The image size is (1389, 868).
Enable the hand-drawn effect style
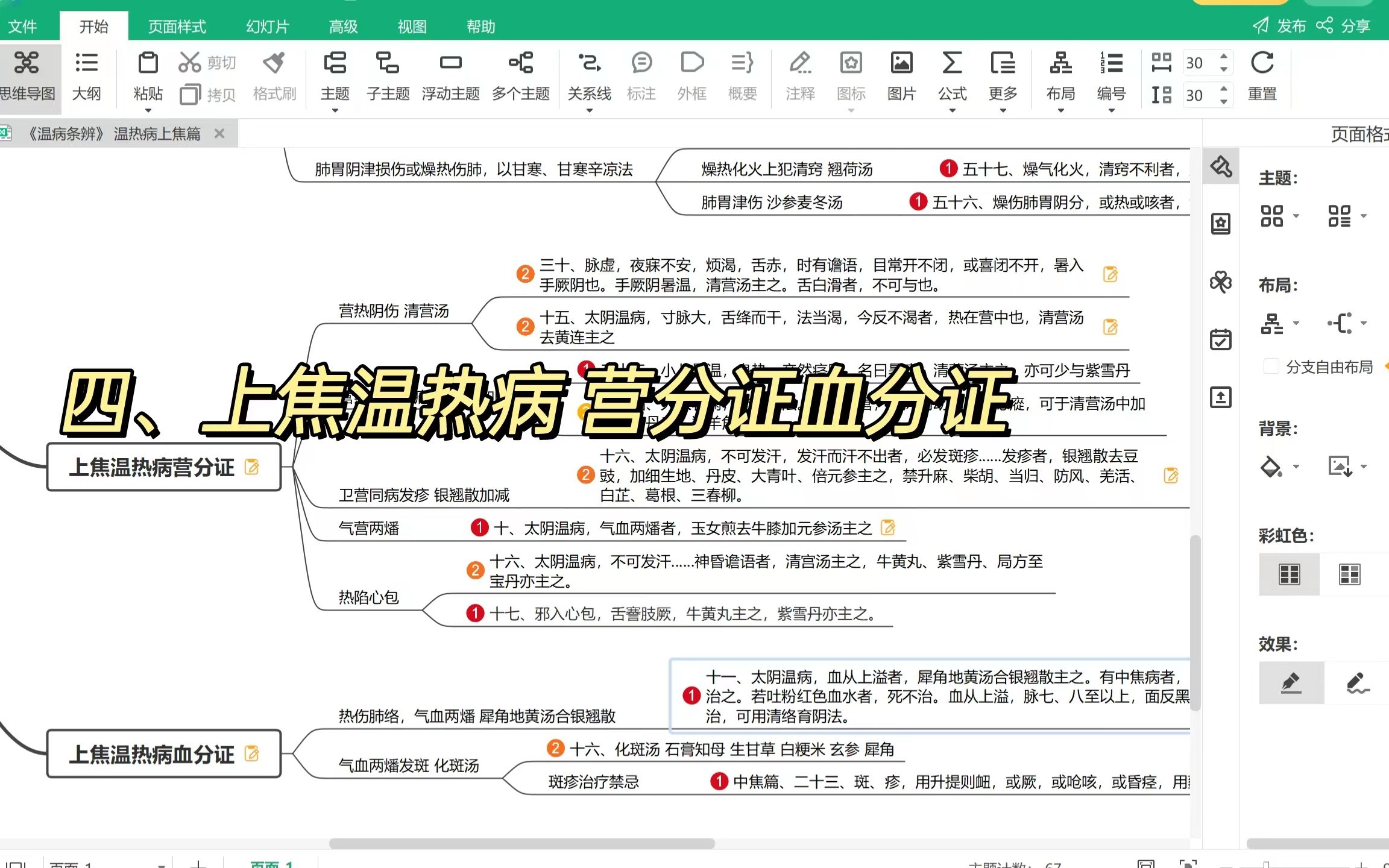pyautogui.click(x=1357, y=682)
